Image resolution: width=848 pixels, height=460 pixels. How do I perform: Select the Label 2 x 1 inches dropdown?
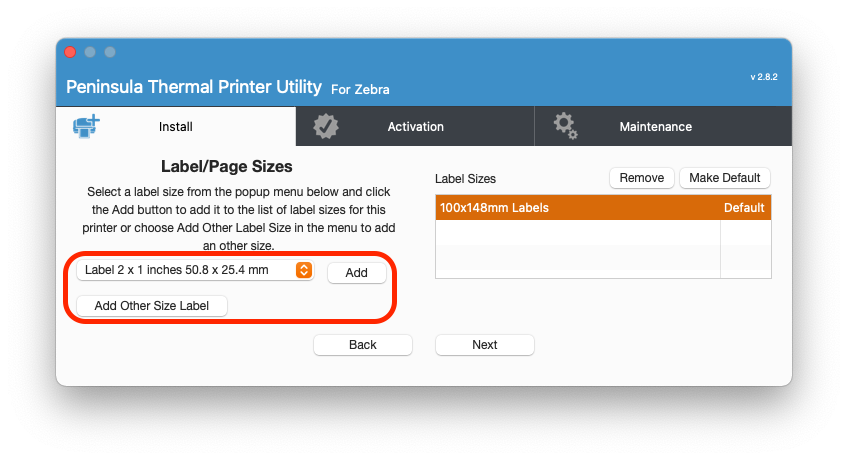click(x=195, y=270)
